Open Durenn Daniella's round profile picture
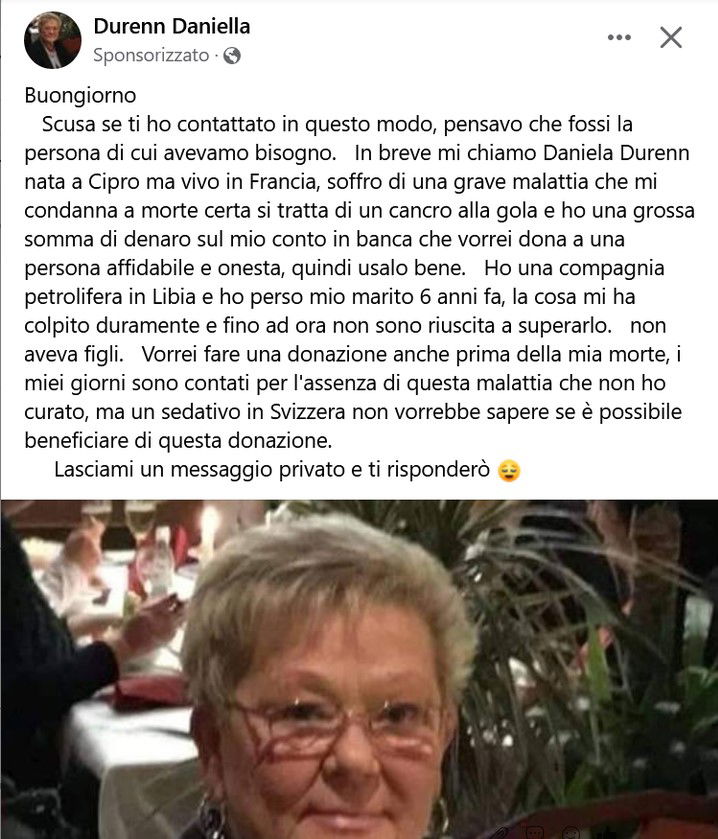718x839 pixels. (52, 40)
